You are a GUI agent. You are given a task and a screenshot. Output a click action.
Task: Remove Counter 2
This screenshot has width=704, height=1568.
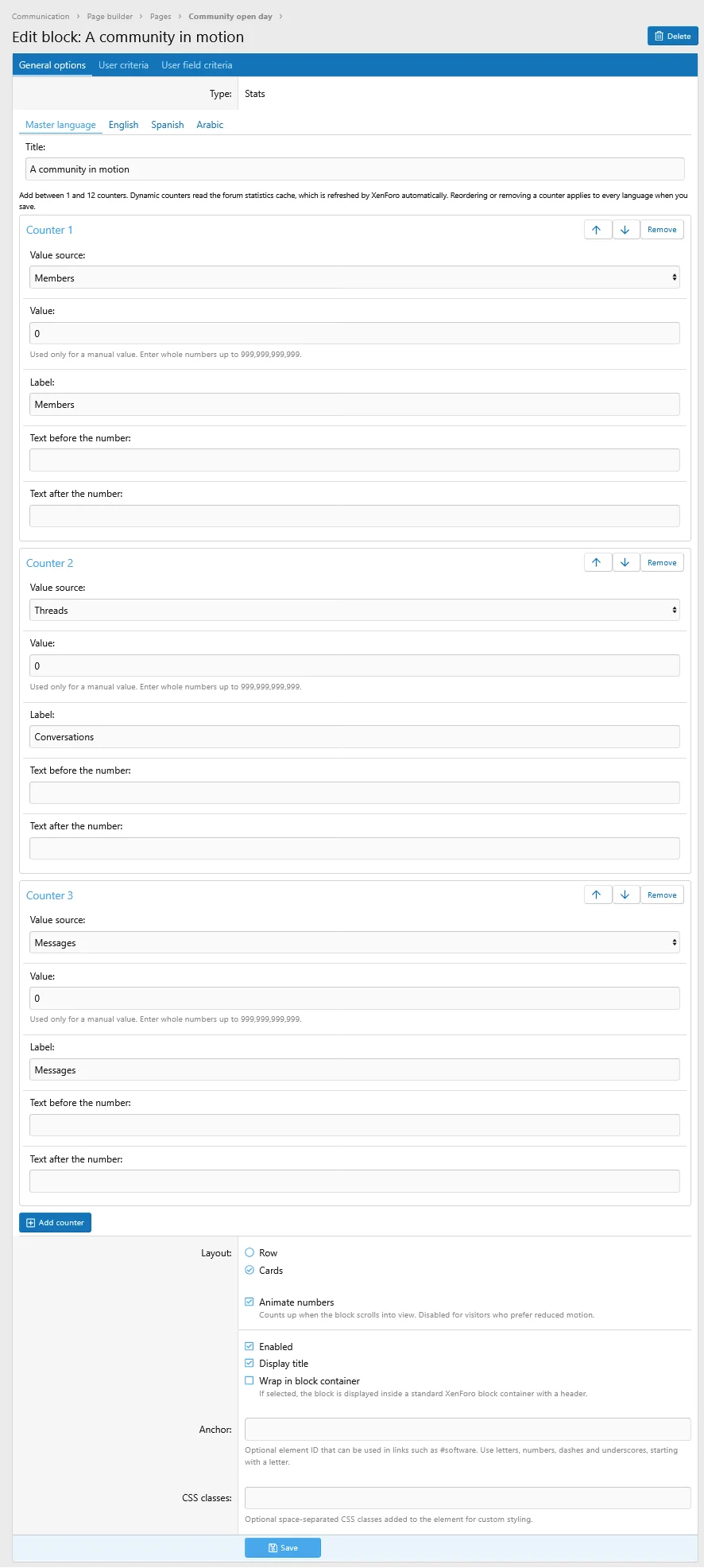[662, 562]
